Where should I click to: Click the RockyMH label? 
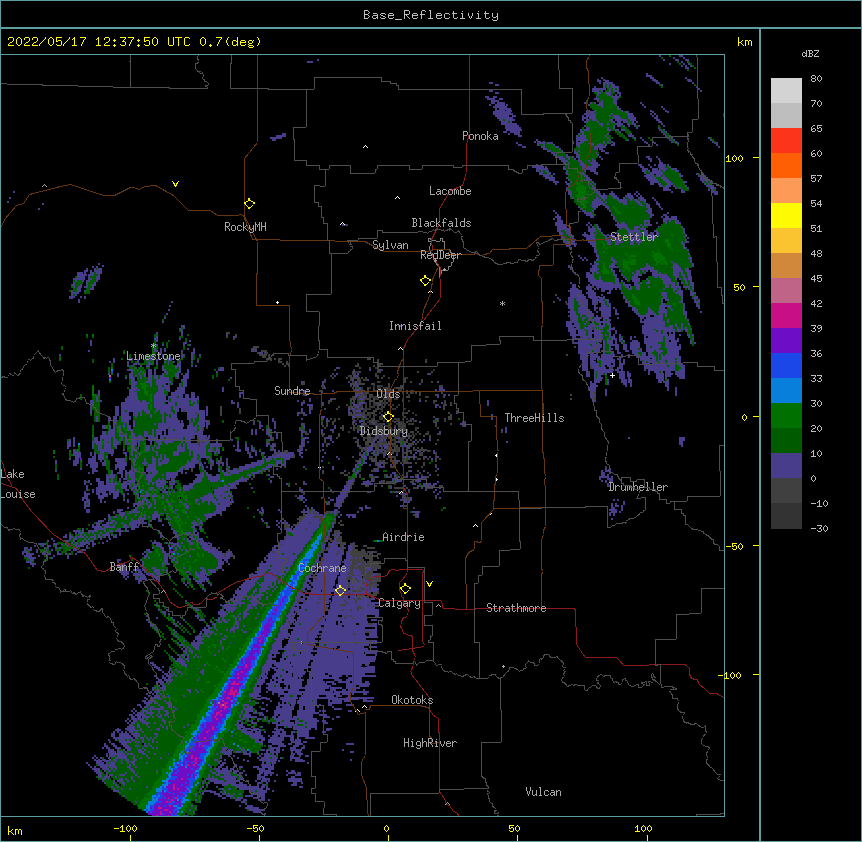245,227
